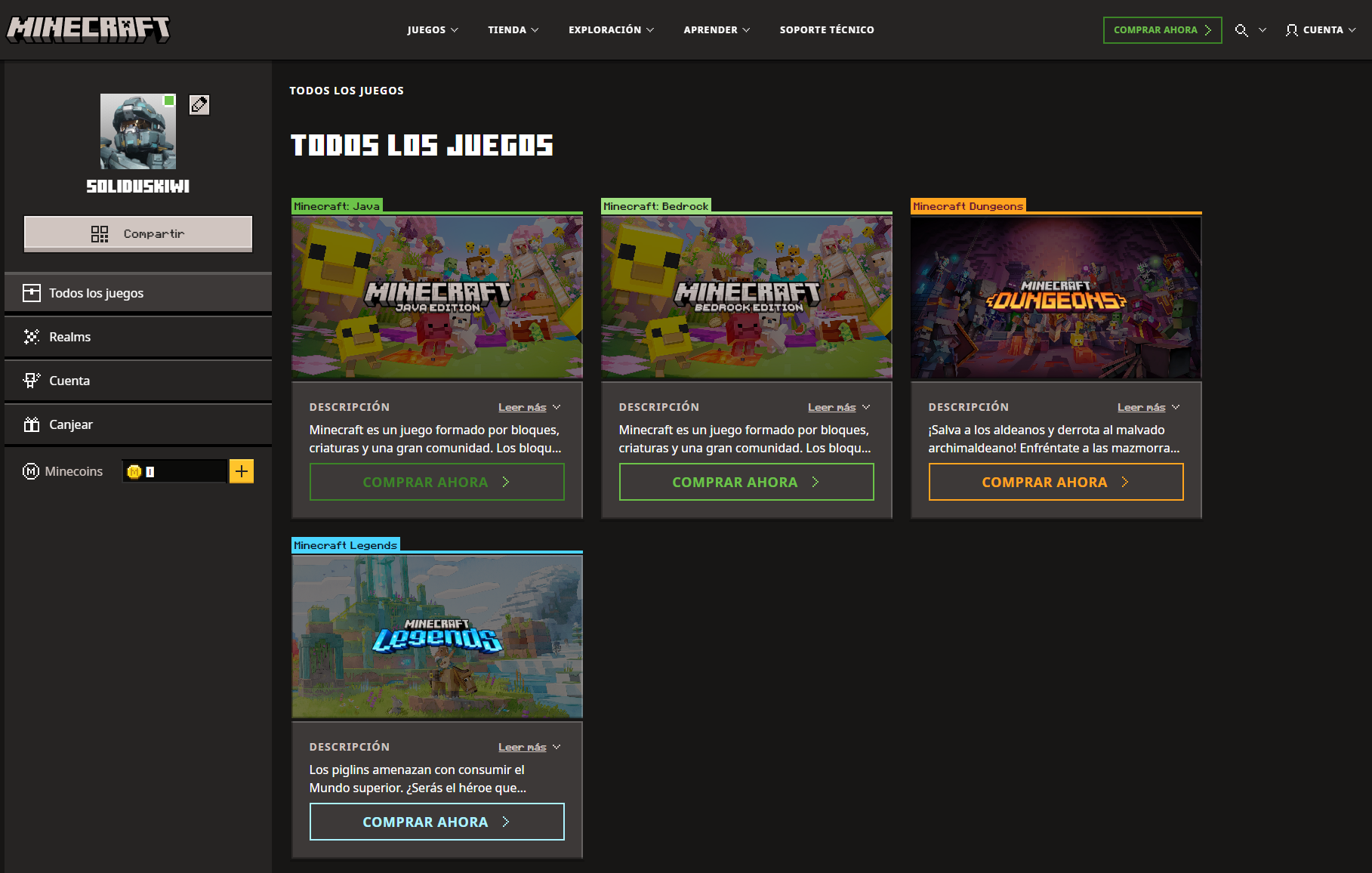
Task: Buy Minecraft Legends with Comprar Ahora
Action: point(437,822)
